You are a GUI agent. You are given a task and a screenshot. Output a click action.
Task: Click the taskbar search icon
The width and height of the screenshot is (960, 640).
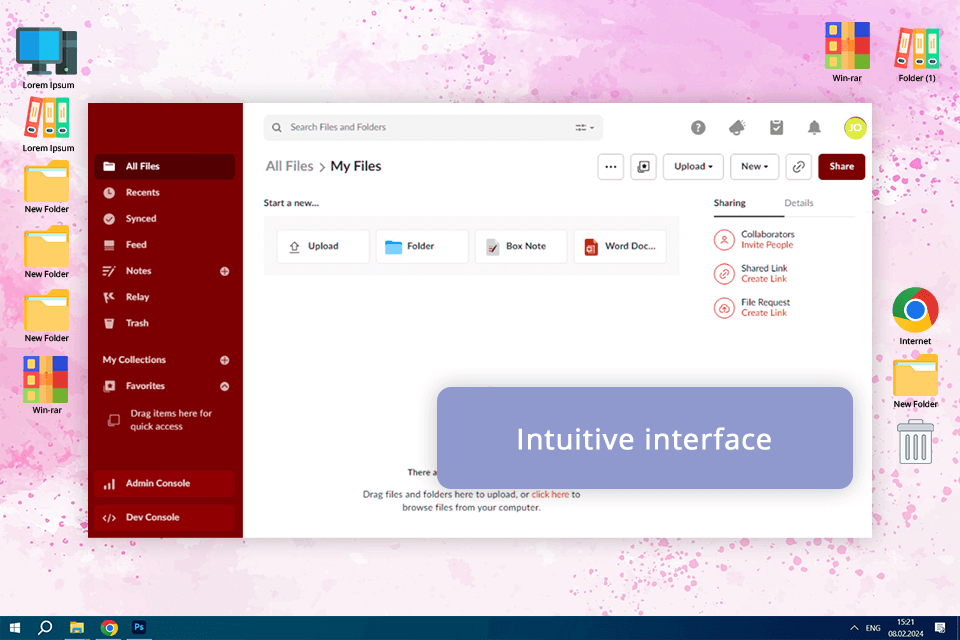coord(45,628)
